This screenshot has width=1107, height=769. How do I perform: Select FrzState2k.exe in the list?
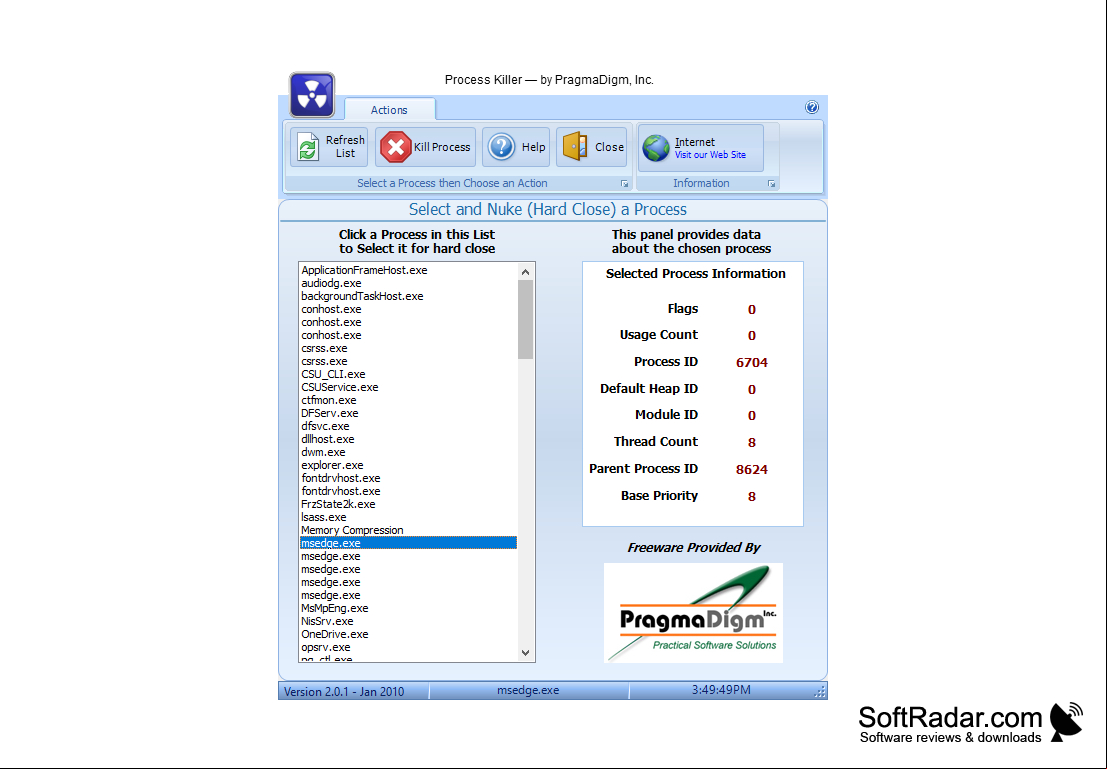[408, 504]
